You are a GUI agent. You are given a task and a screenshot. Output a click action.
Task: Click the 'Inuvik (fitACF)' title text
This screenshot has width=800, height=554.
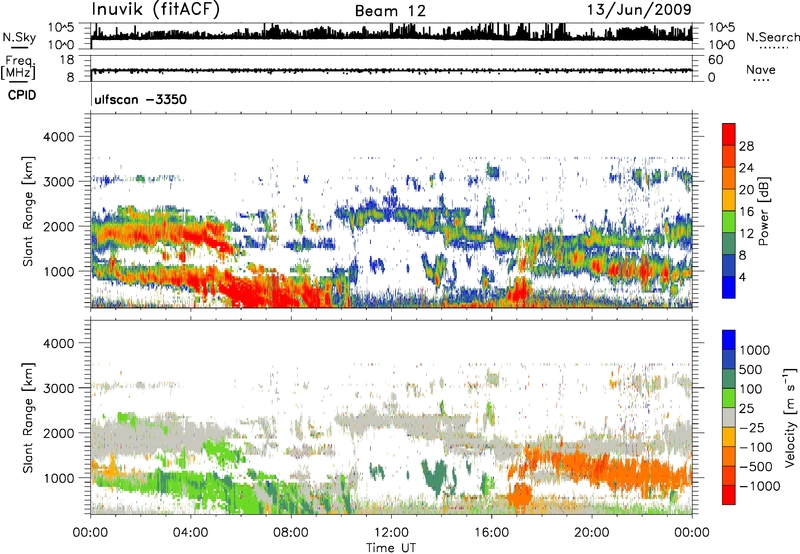[156, 10]
